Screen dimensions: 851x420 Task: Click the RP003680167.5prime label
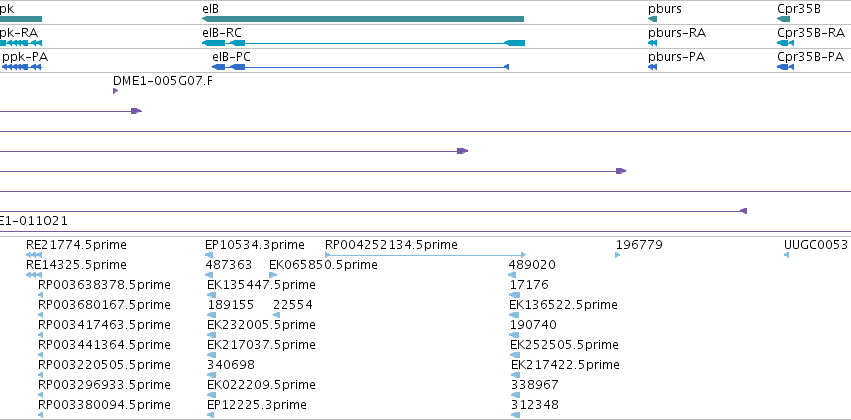[x=104, y=305]
